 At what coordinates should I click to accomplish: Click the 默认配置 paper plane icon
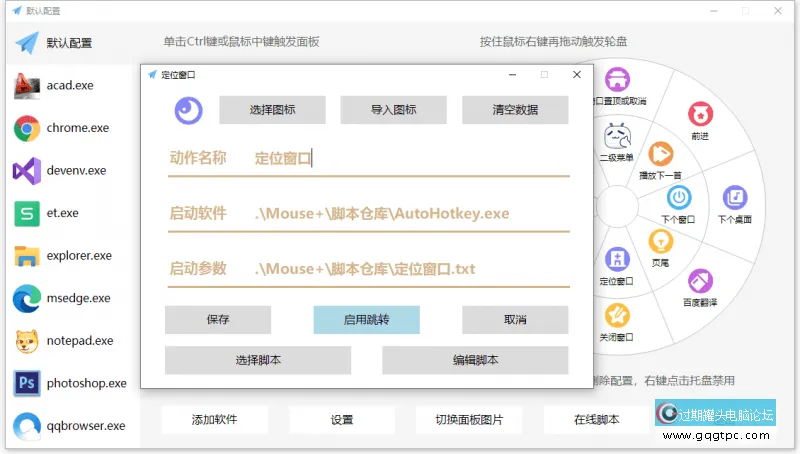tap(27, 43)
